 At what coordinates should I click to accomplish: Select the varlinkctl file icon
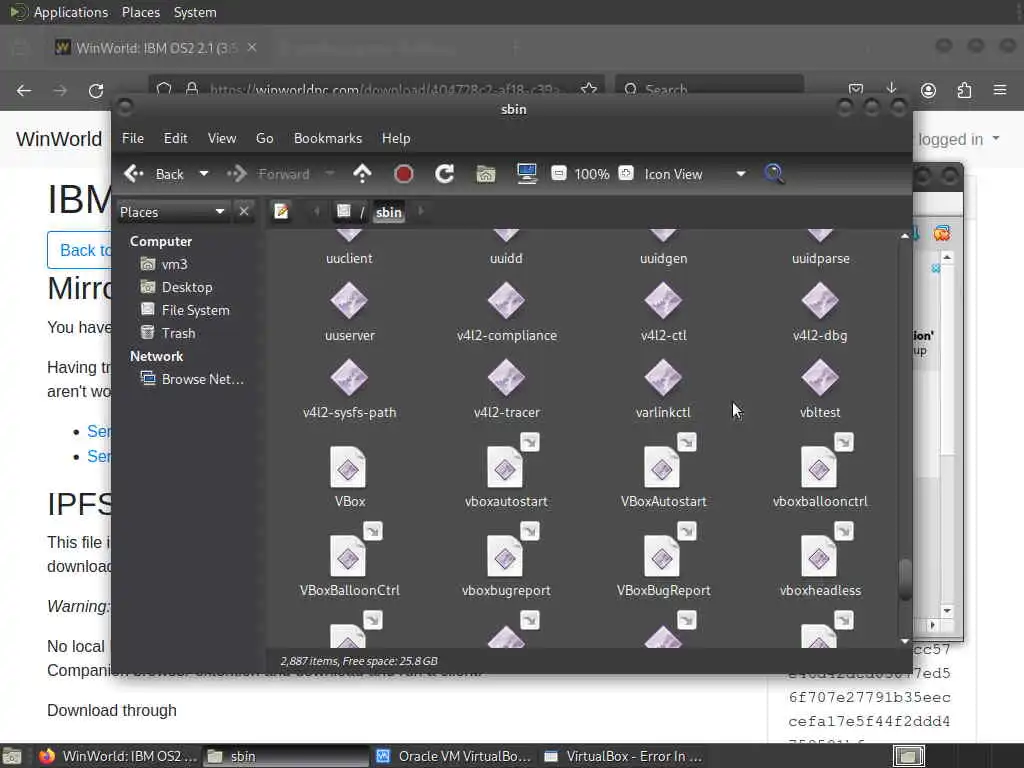(x=663, y=378)
